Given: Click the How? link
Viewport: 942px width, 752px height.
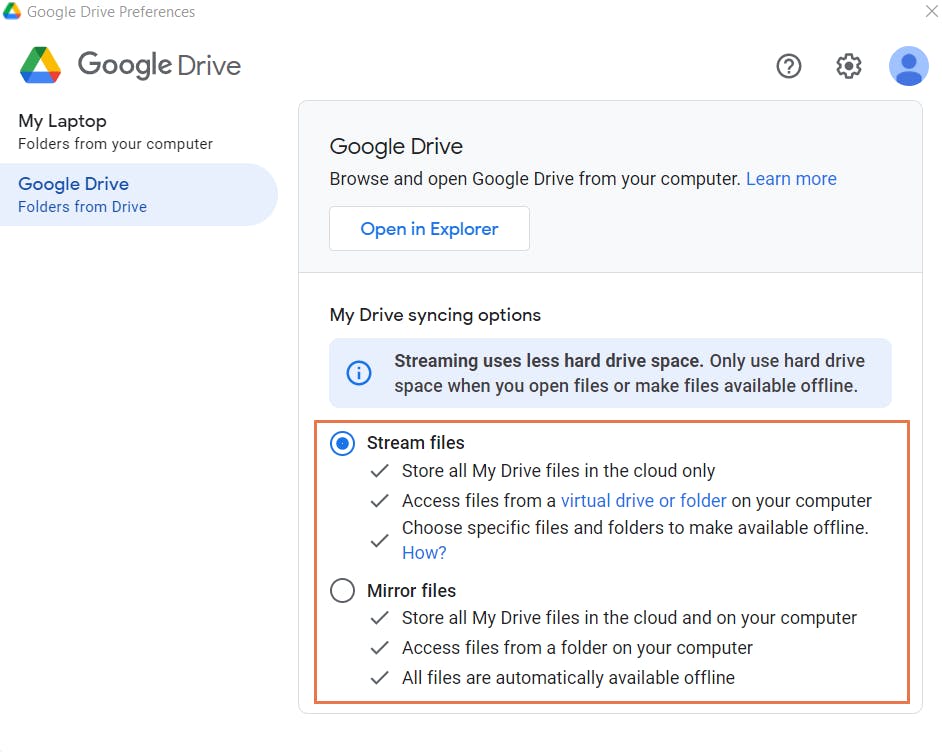Looking at the screenshot, I should click(x=424, y=553).
